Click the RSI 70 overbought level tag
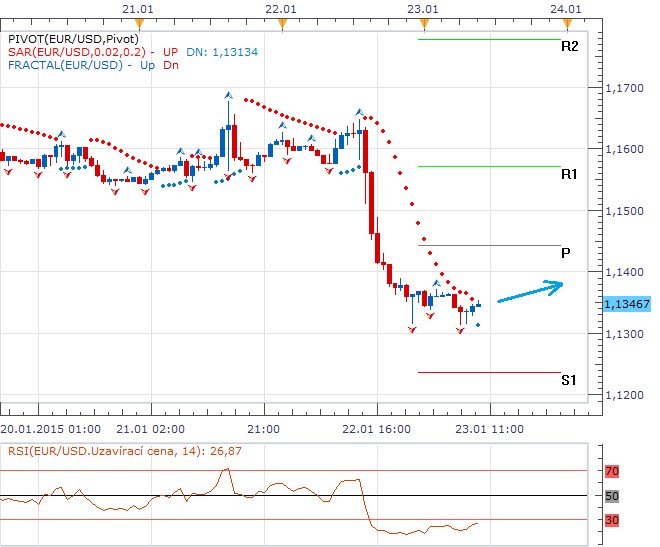The height and width of the screenshot is (547, 660). click(615, 470)
